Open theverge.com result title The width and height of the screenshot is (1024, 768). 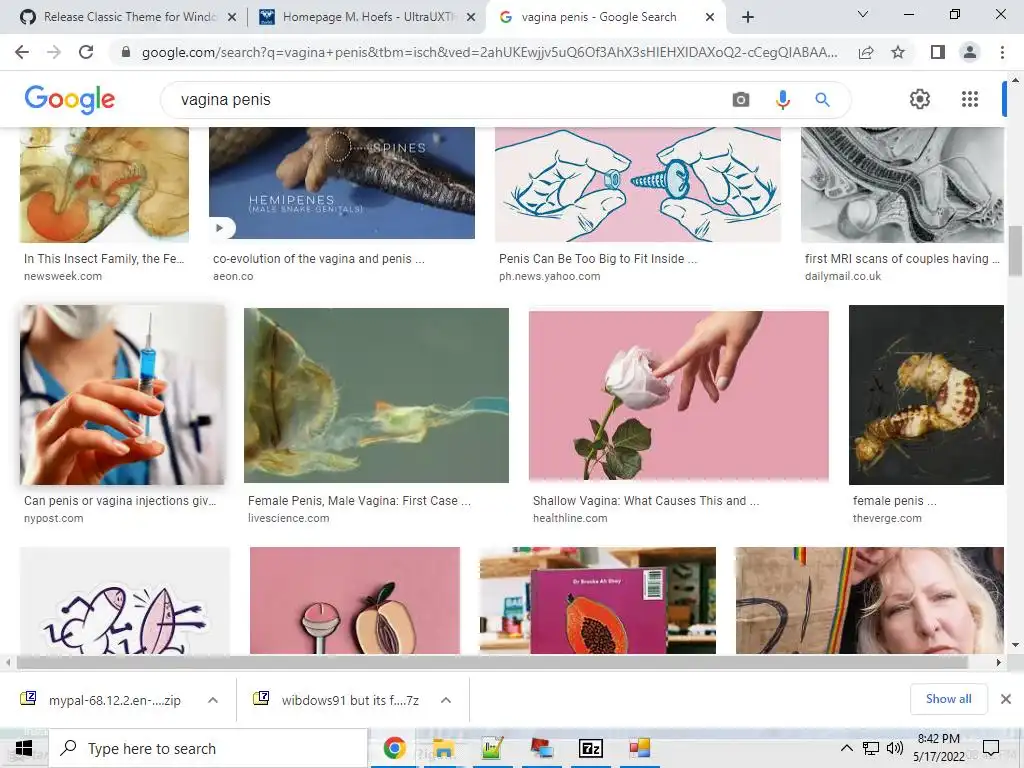pos(894,501)
